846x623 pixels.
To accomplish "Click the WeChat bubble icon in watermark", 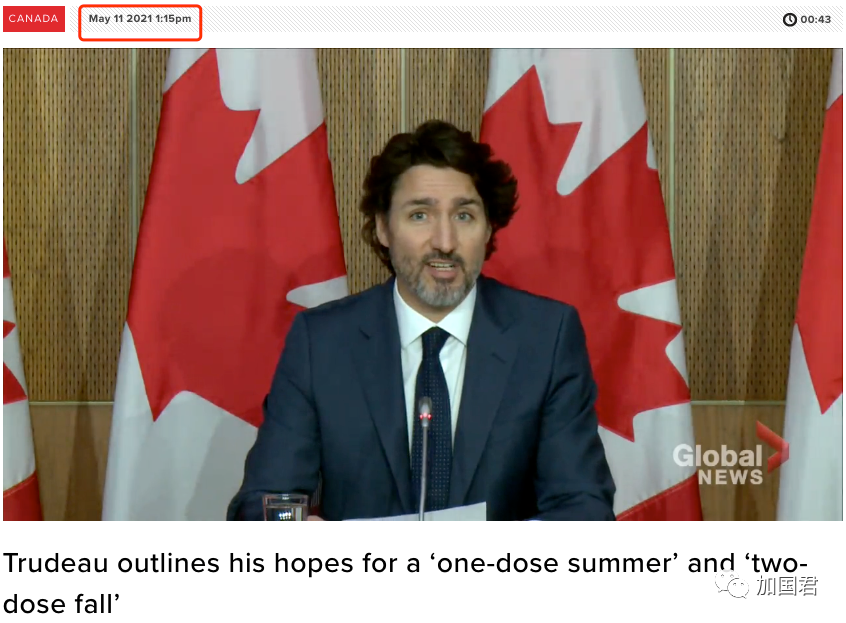I will coord(732,585).
